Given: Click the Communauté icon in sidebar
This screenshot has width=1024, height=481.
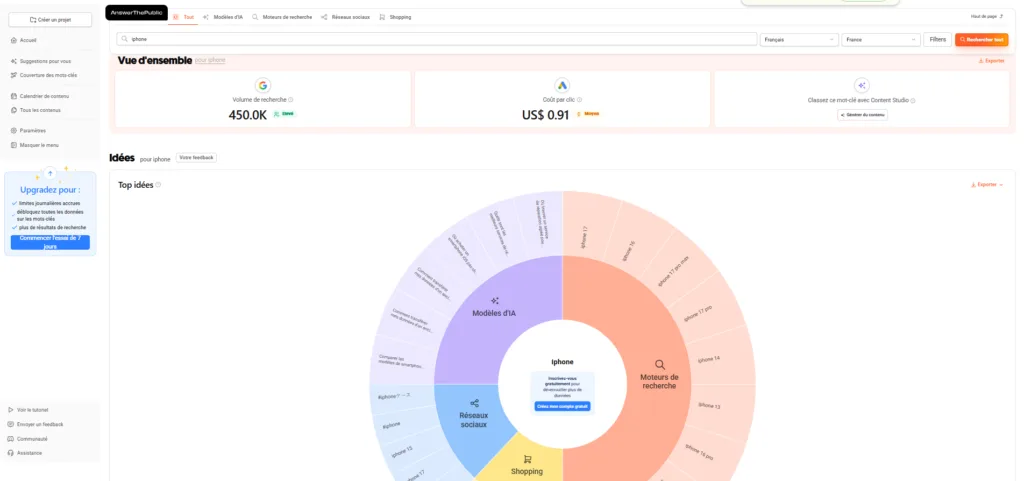Looking at the screenshot, I should coord(11,439).
